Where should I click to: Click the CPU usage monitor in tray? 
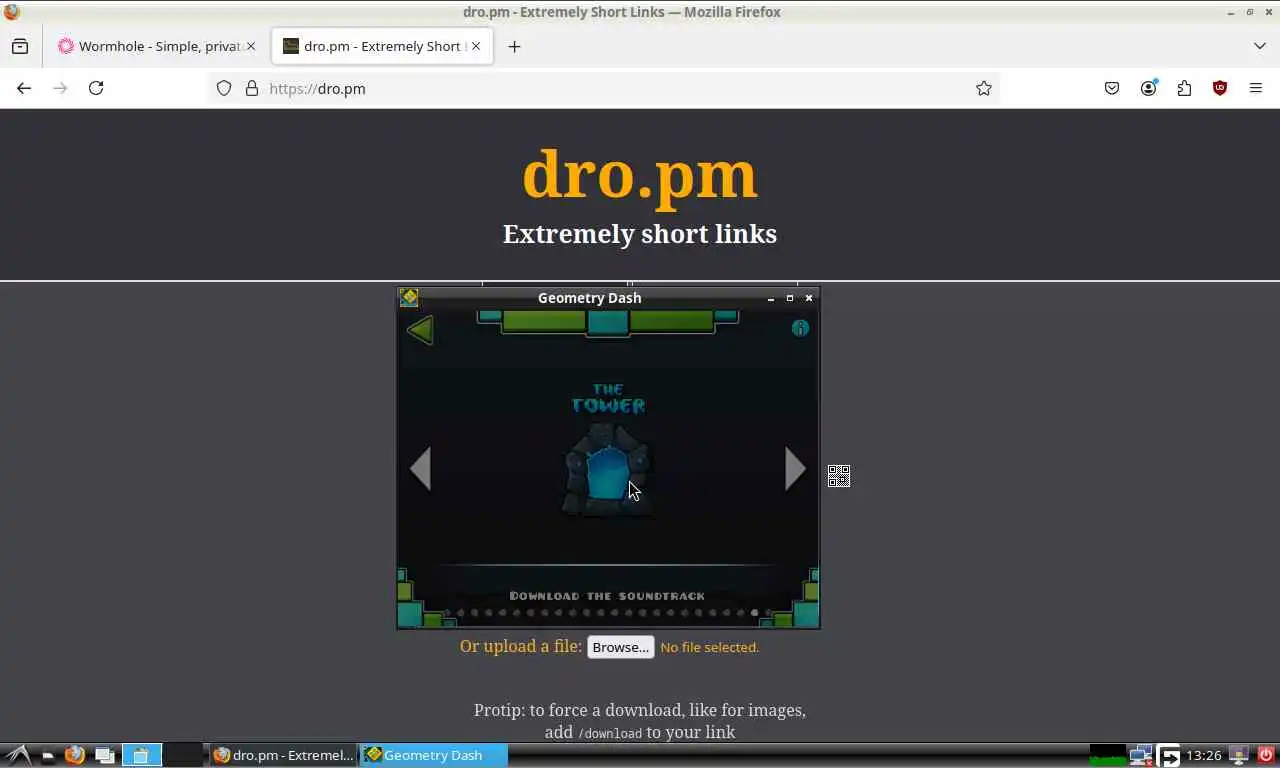point(1107,755)
